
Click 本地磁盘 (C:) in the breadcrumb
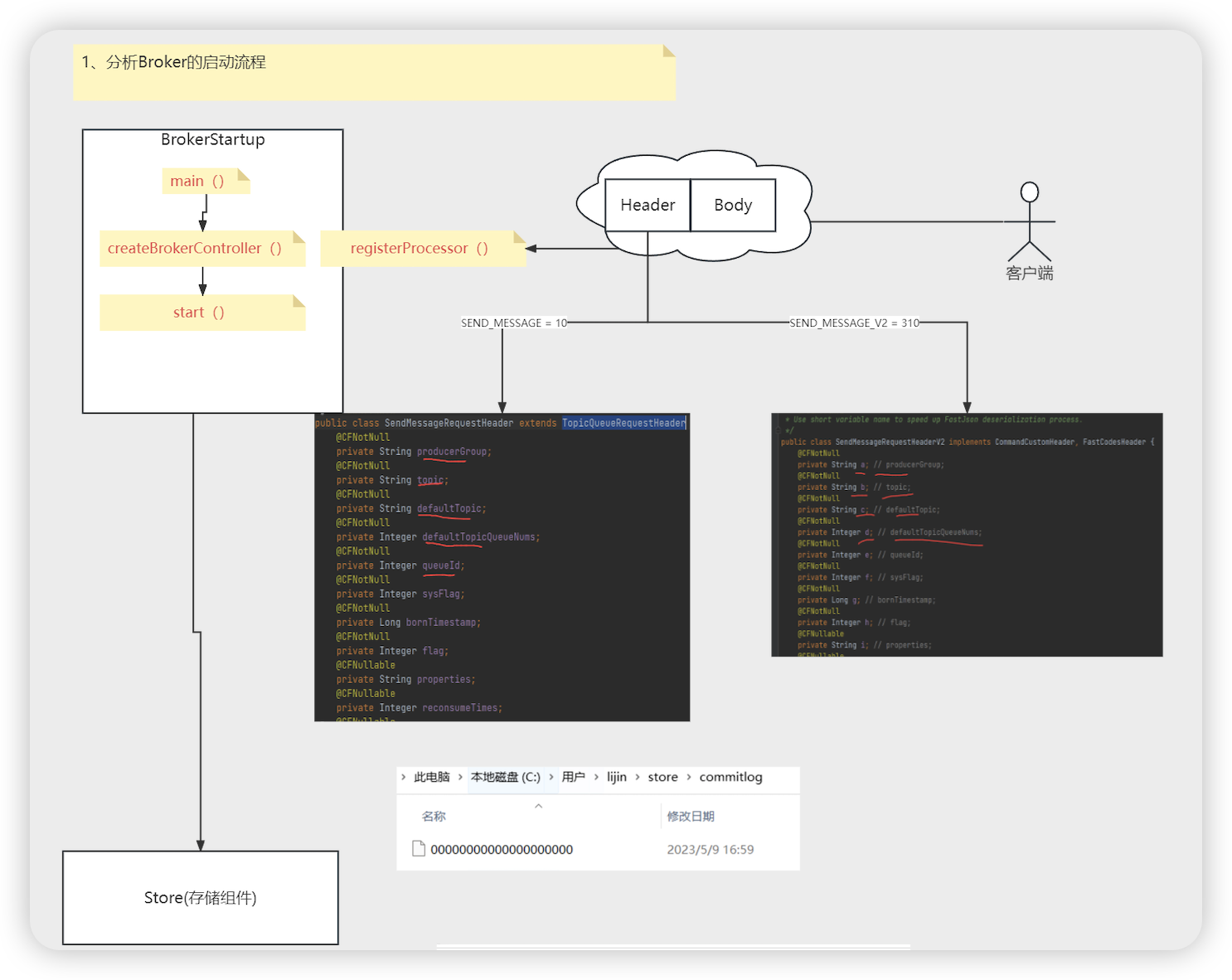pos(506,777)
